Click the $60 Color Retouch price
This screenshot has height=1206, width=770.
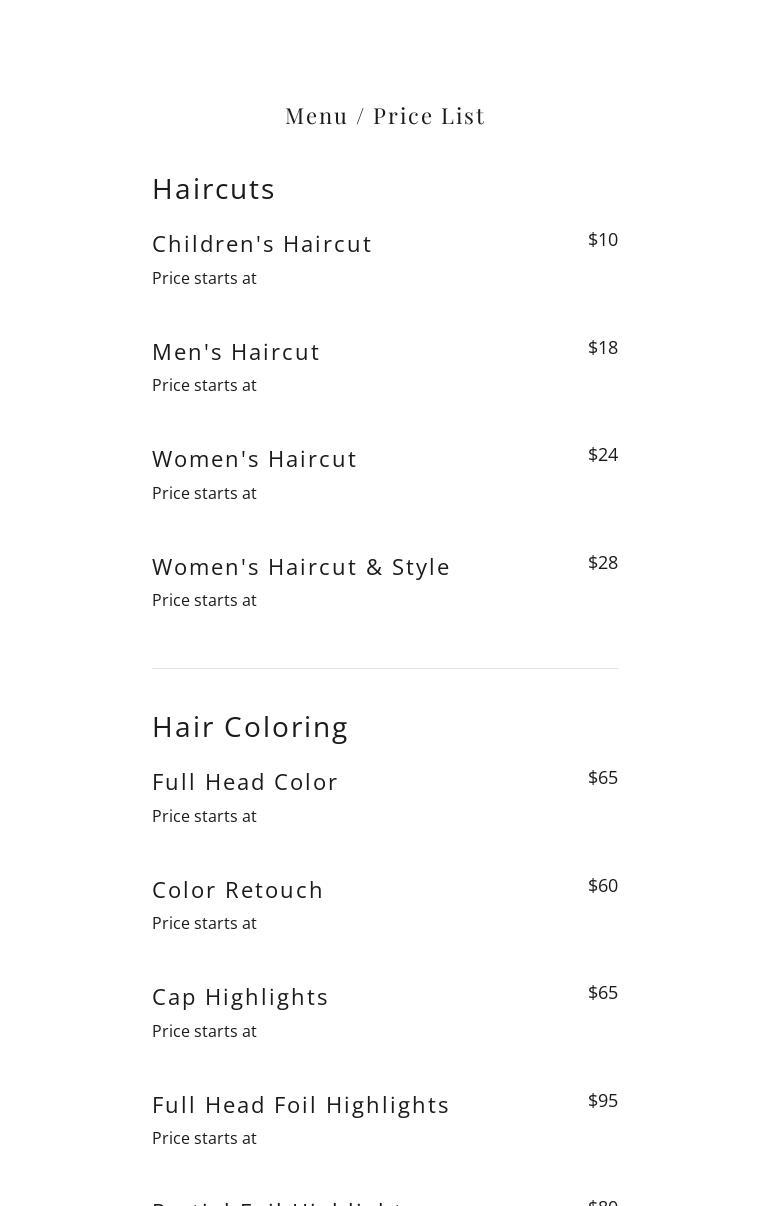(603, 886)
